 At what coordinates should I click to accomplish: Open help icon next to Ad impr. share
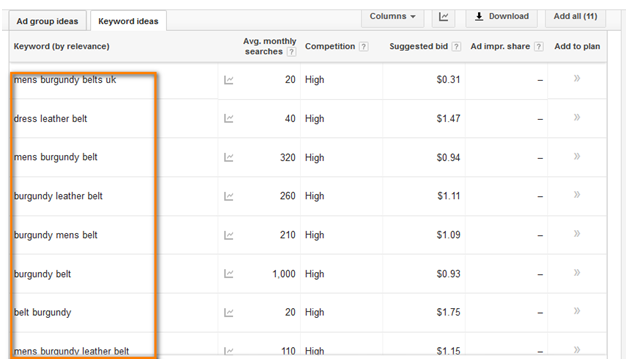click(x=539, y=46)
